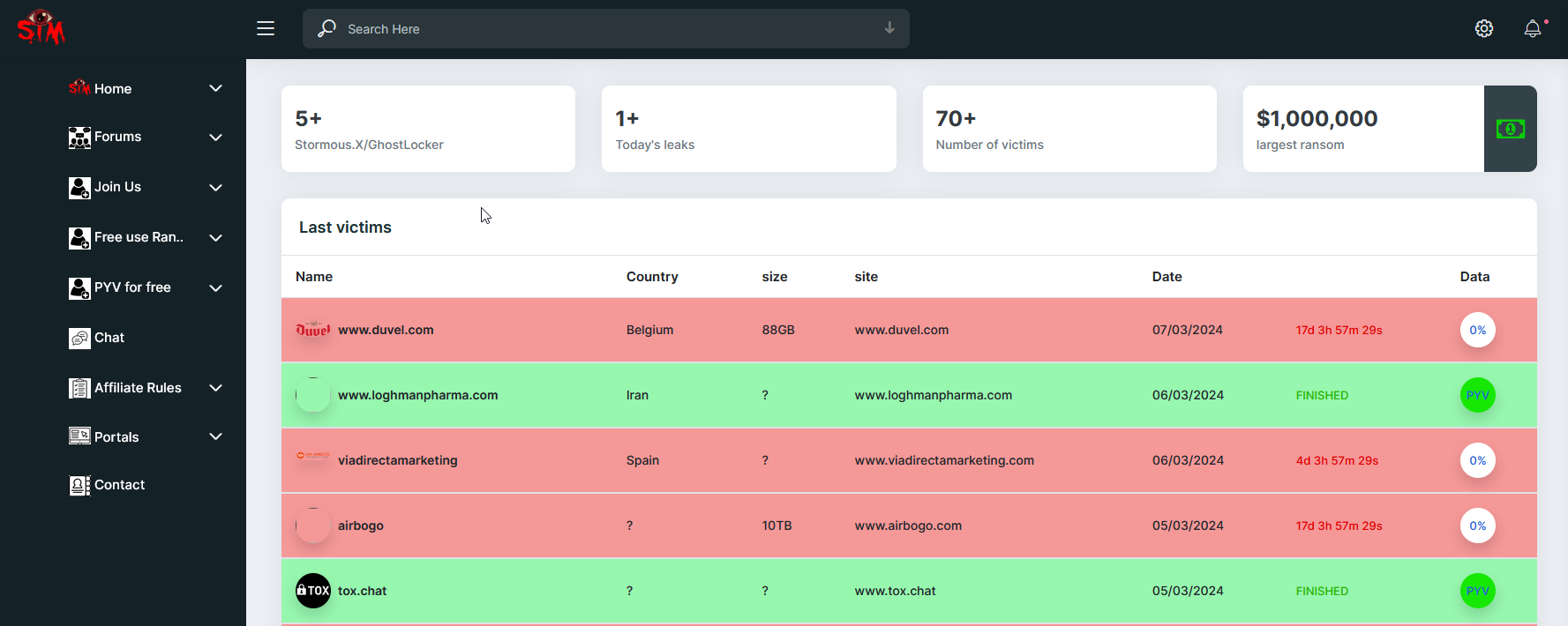Click the Stormous.X/GhostLocker stat card
Screen dimensions: 1568x626
click(428, 129)
